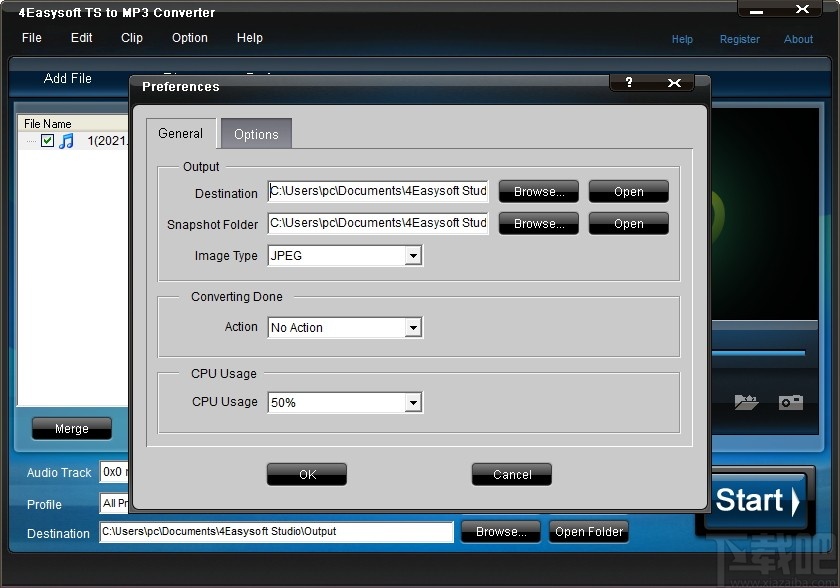Uncheck the checkbox beside file 1(2021
840x588 pixels.
point(47,140)
